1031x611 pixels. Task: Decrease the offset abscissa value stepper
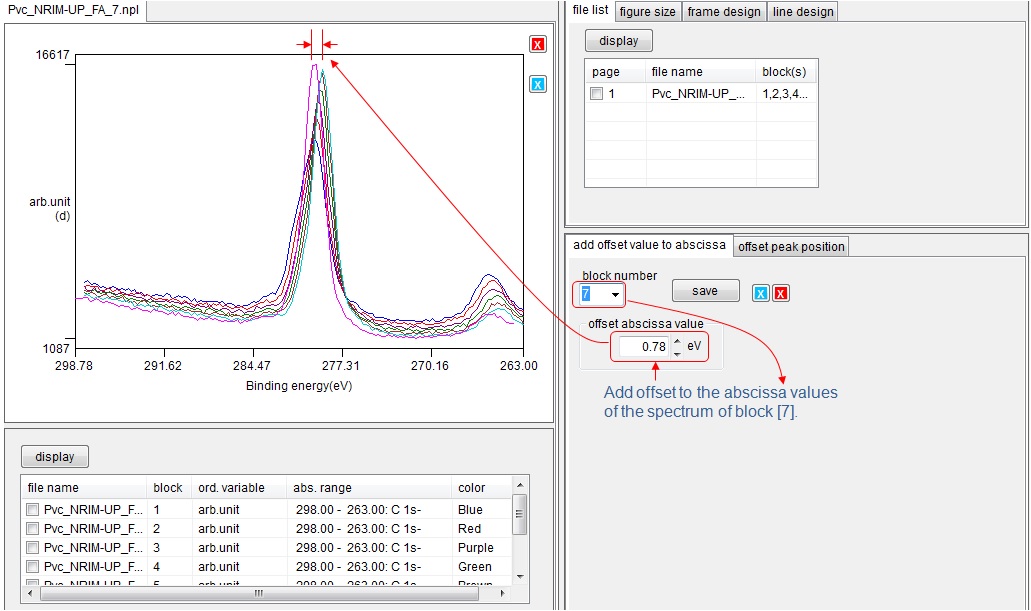[x=677, y=353]
